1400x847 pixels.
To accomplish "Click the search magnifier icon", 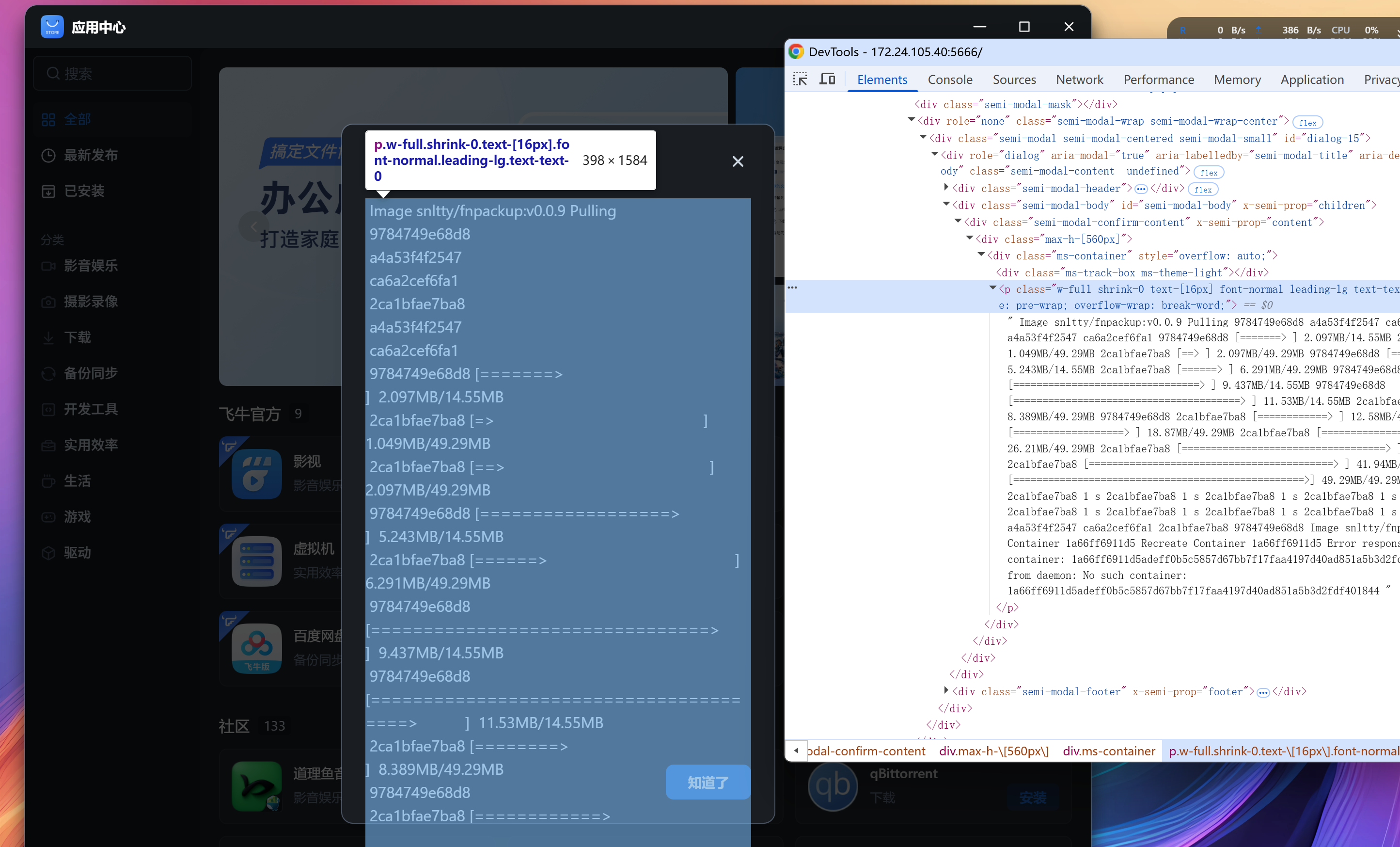I will point(53,73).
